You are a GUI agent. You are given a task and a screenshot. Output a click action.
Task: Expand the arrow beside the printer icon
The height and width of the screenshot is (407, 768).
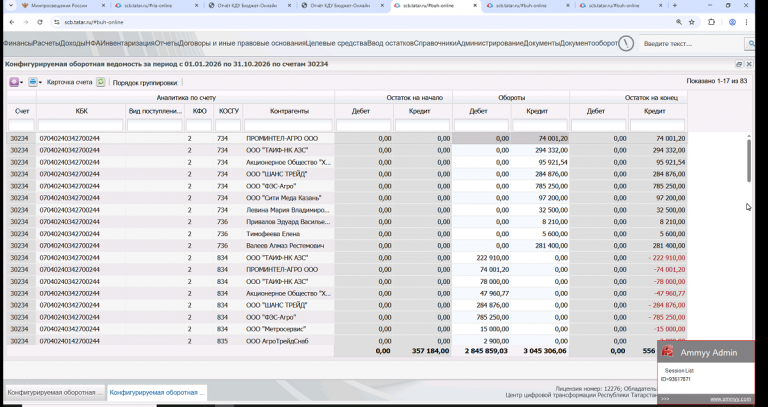(x=40, y=83)
